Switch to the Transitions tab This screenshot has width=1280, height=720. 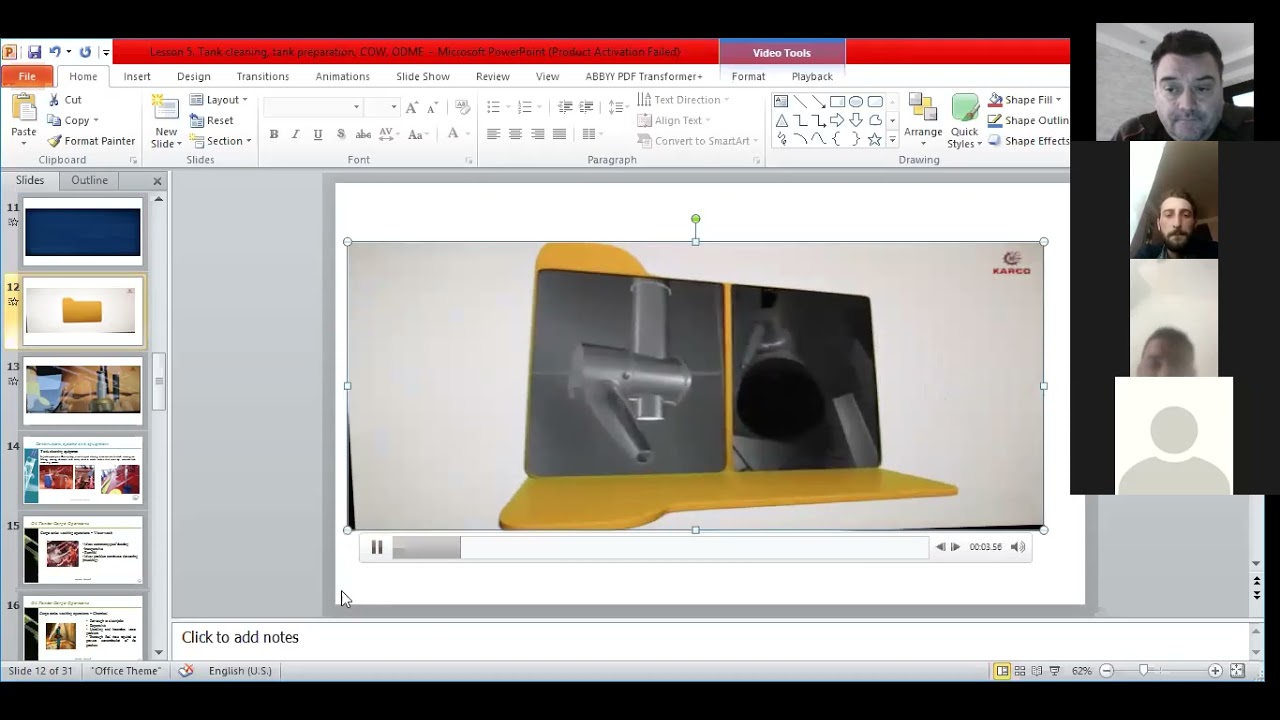click(x=263, y=76)
